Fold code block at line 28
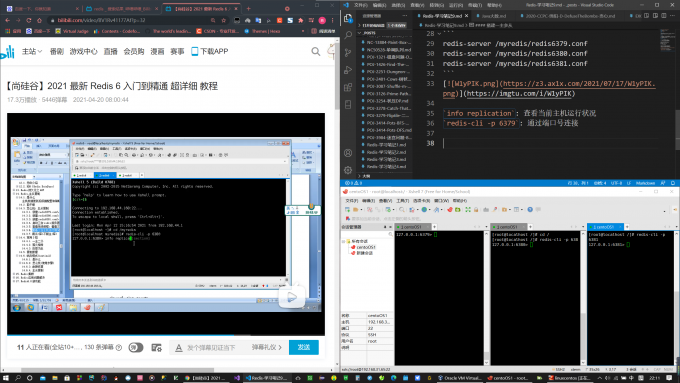Screen dimensions: 680x383 [439, 34]
